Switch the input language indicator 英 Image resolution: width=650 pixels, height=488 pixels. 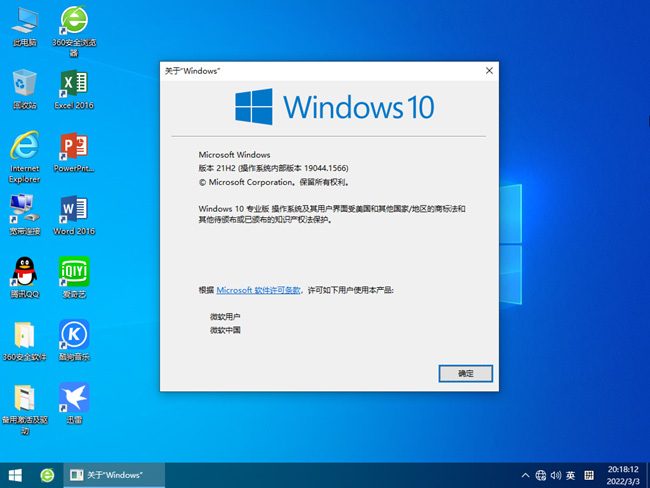pos(570,475)
